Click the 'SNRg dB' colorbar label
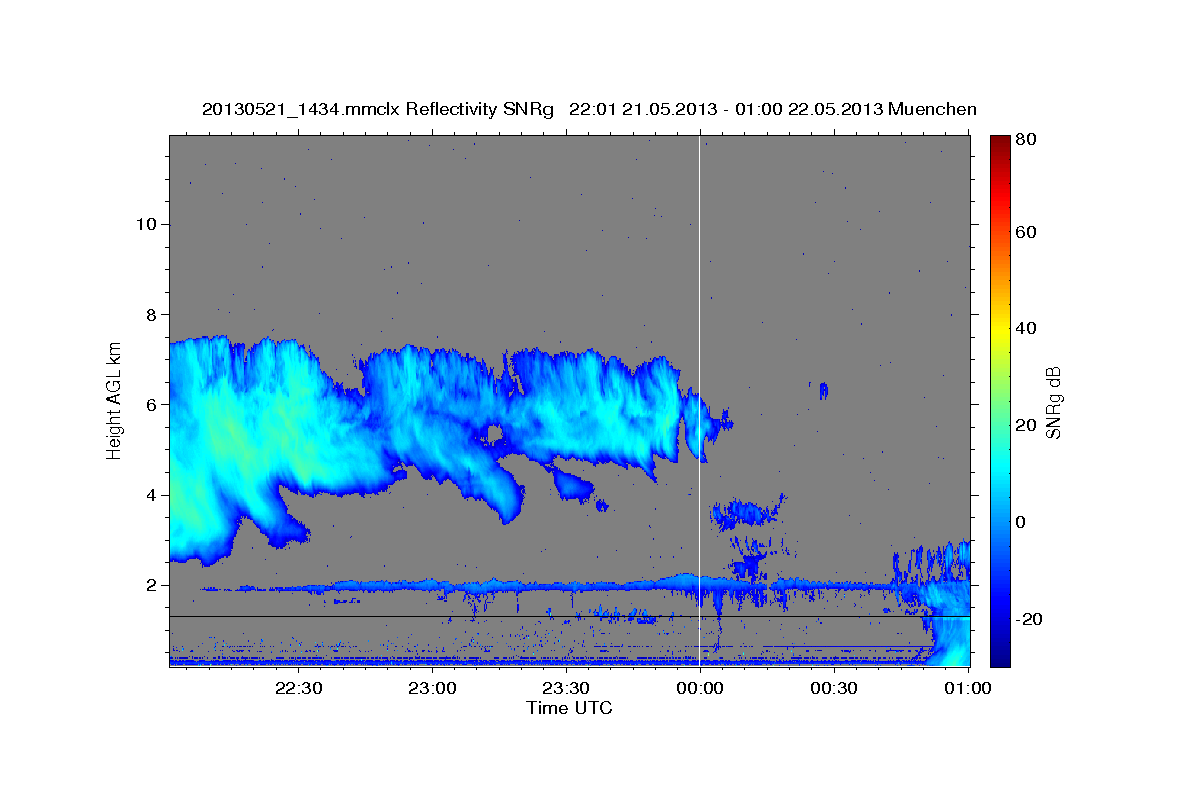This screenshot has width=1200, height=800. 1052,402
